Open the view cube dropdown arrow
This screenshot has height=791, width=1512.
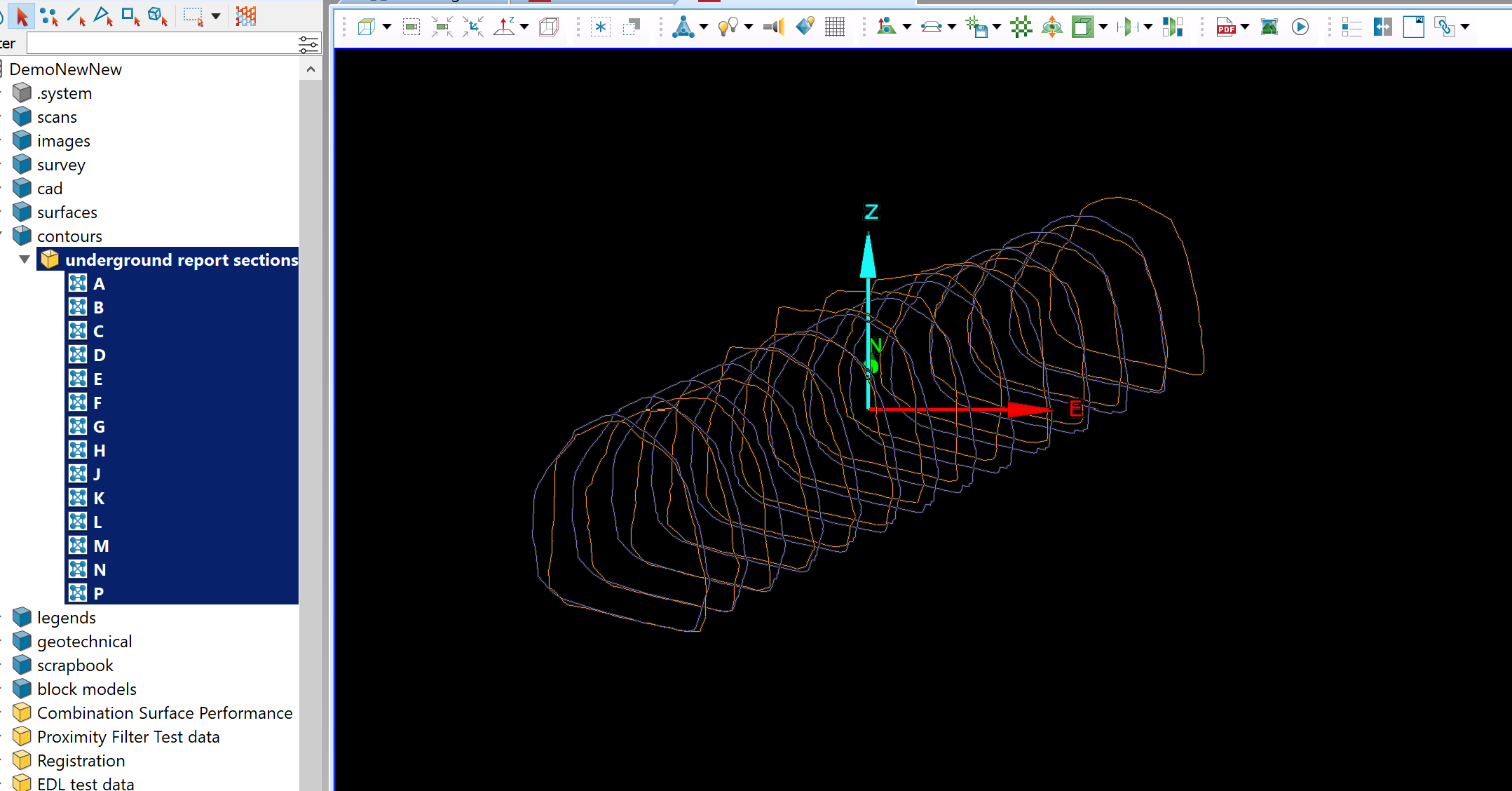pos(386,27)
